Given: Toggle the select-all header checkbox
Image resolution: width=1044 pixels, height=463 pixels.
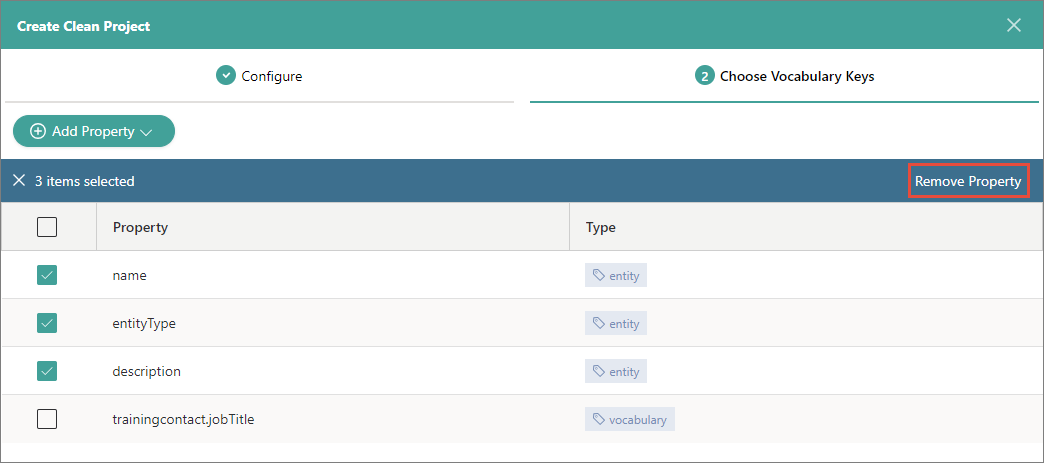Looking at the screenshot, I should tap(47, 227).
